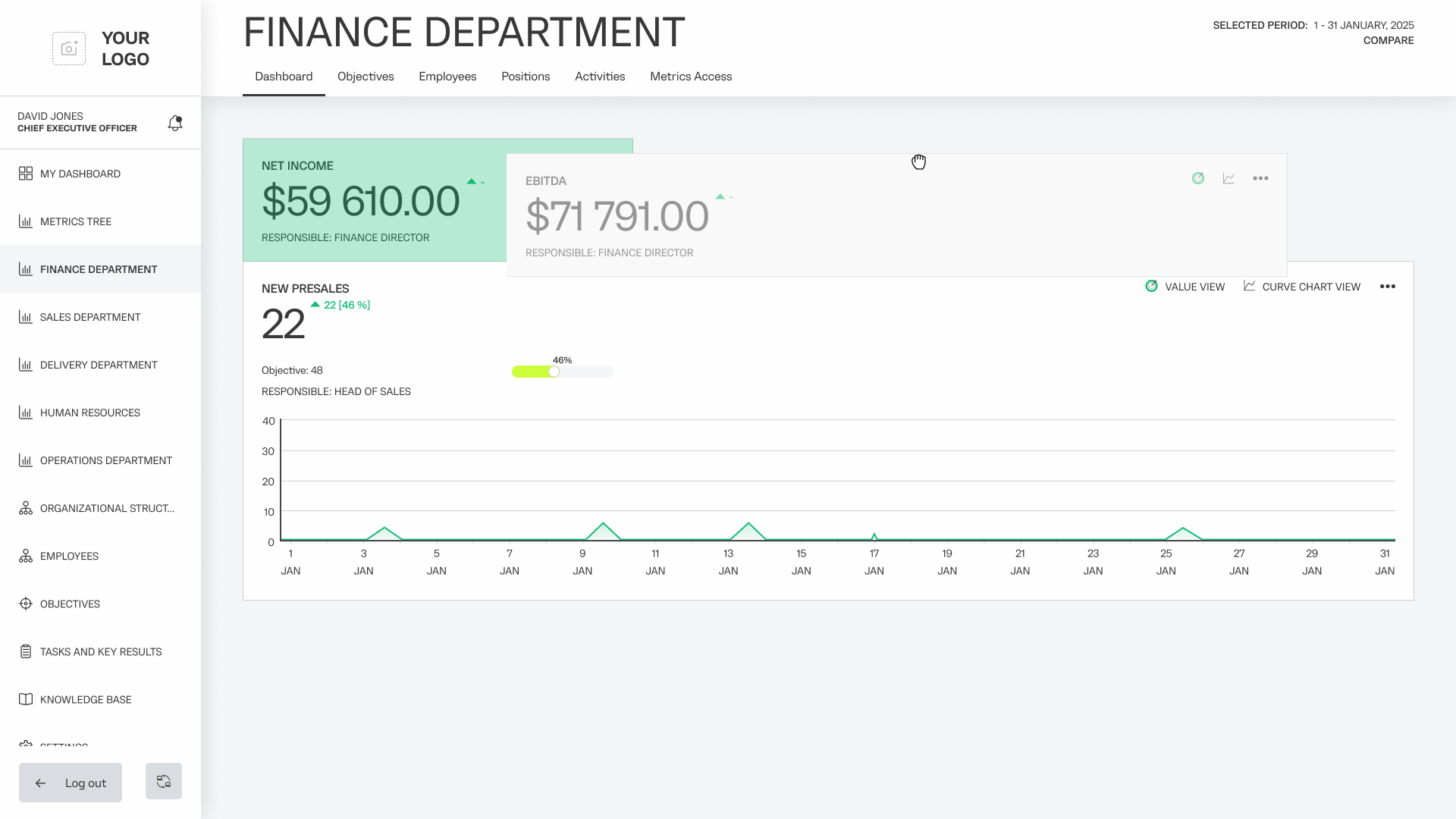Screen dimensions: 1456x819
Task: Switch New Presales to Value View
Action: [x=1185, y=287]
